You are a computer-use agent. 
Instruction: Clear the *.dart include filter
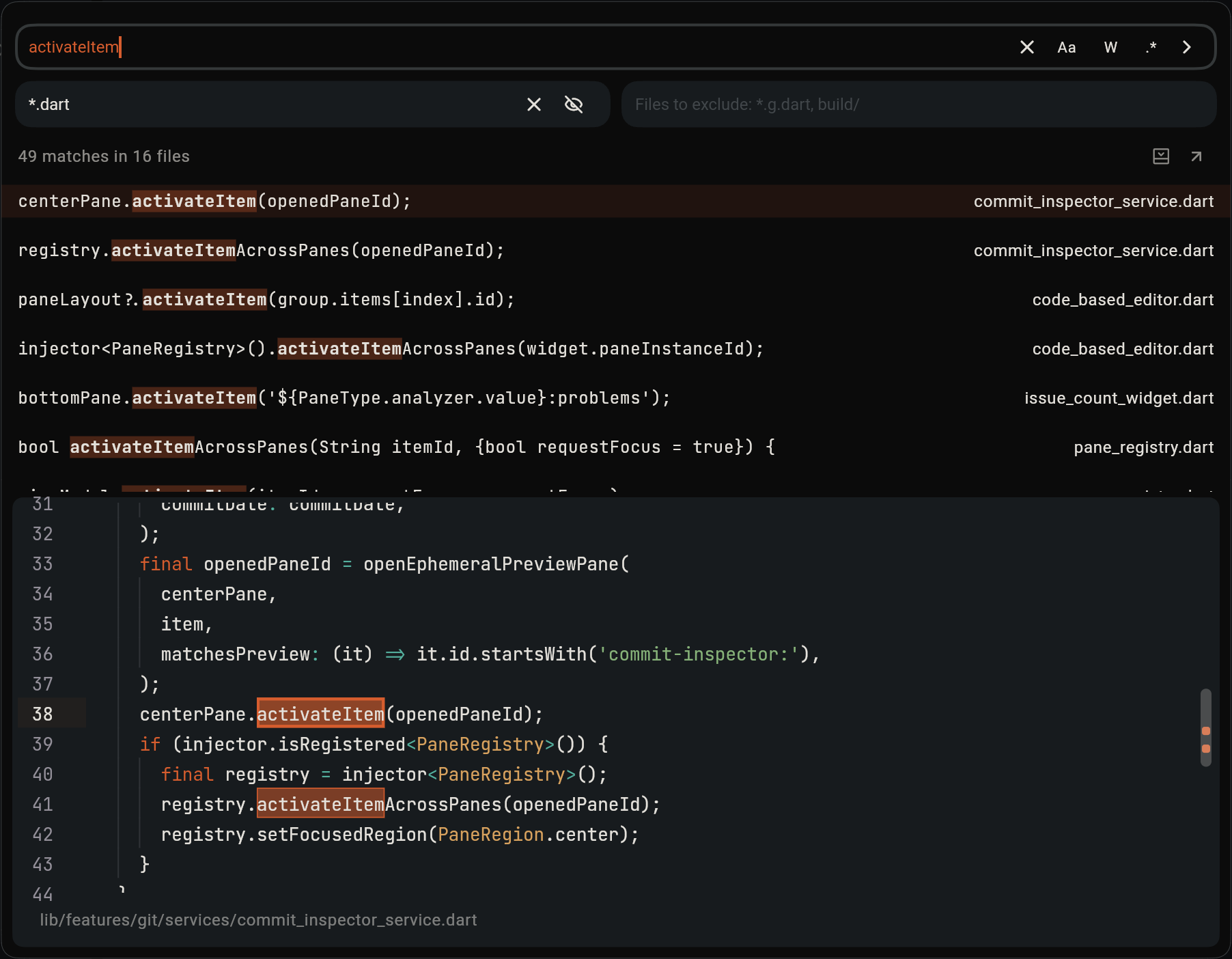[534, 105]
